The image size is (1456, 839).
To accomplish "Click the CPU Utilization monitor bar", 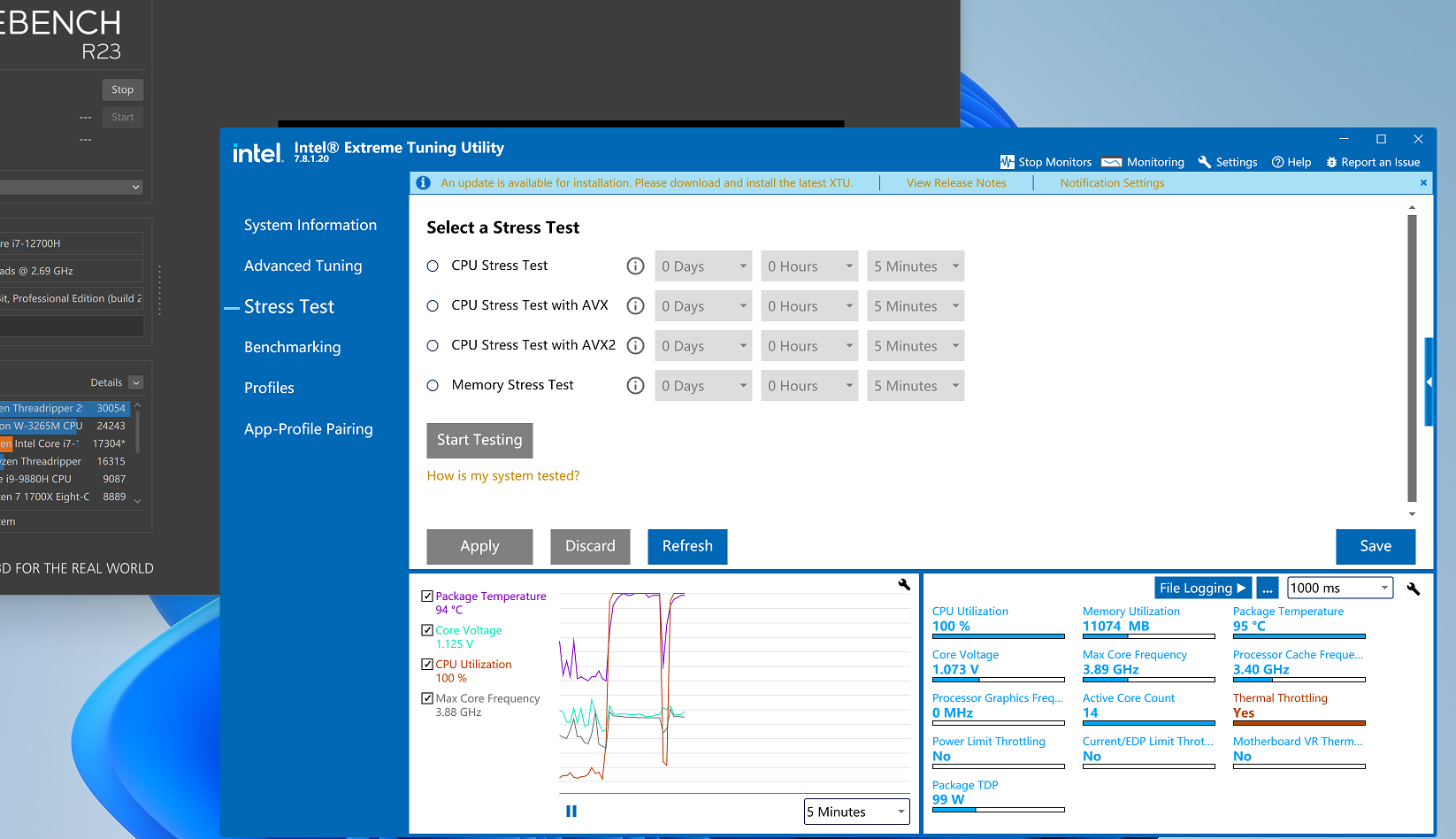I will (x=999, y=636).
